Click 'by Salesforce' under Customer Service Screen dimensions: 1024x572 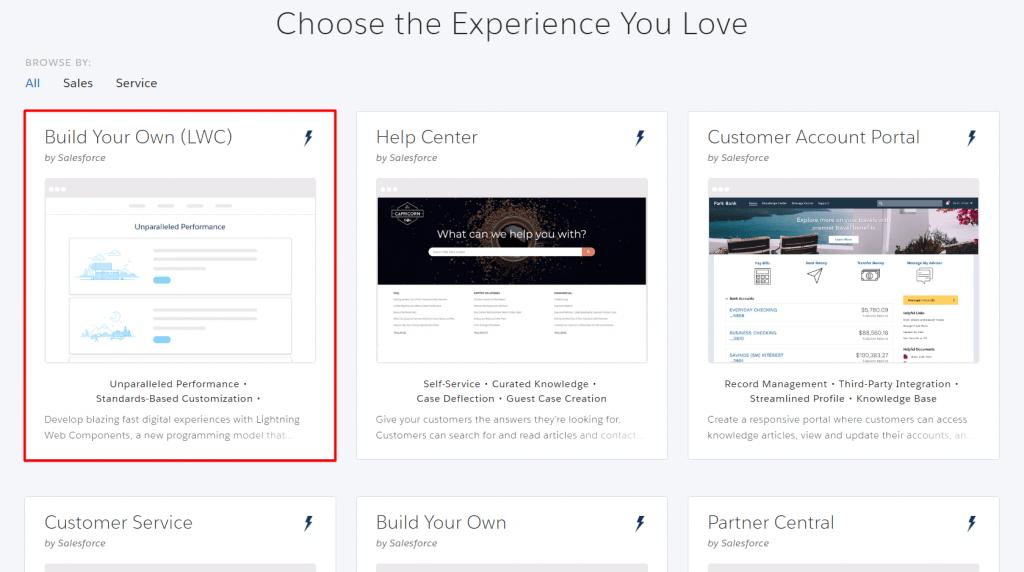pos(75,543)
